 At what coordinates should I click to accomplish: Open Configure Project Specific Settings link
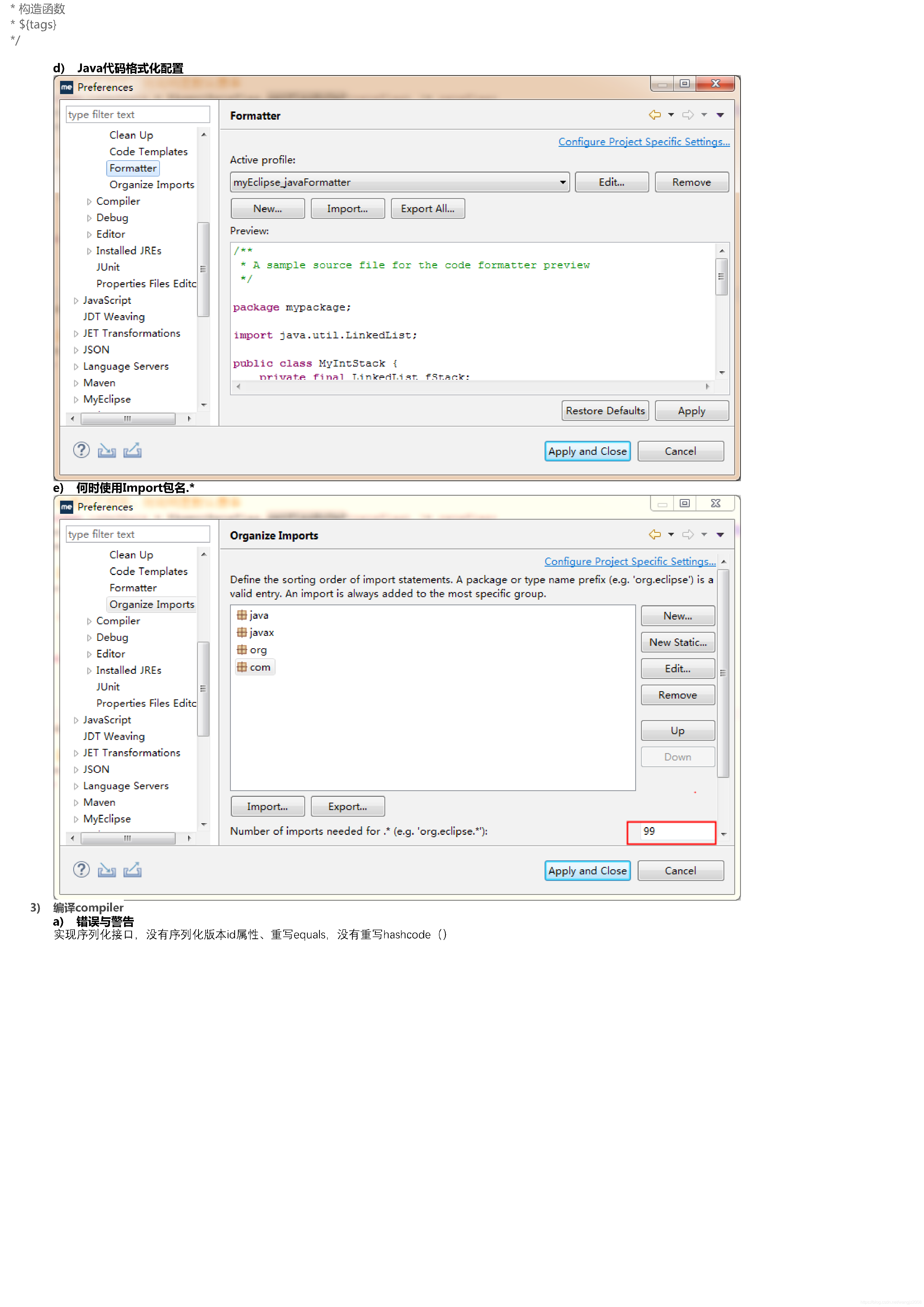(644, 142)
